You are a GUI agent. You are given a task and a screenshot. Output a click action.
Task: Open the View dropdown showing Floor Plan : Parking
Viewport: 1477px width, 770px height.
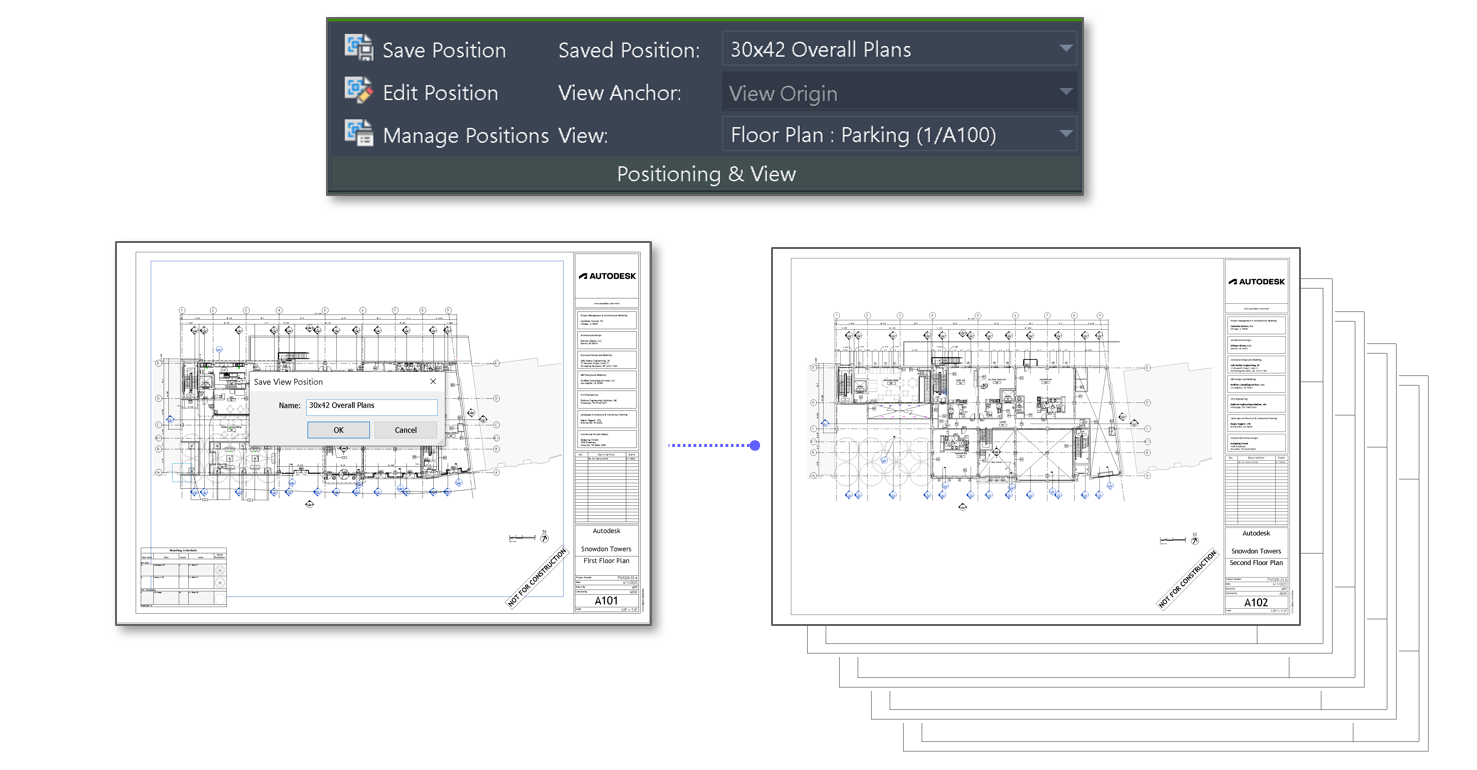pyautogui.click(x=1064, y=133)
